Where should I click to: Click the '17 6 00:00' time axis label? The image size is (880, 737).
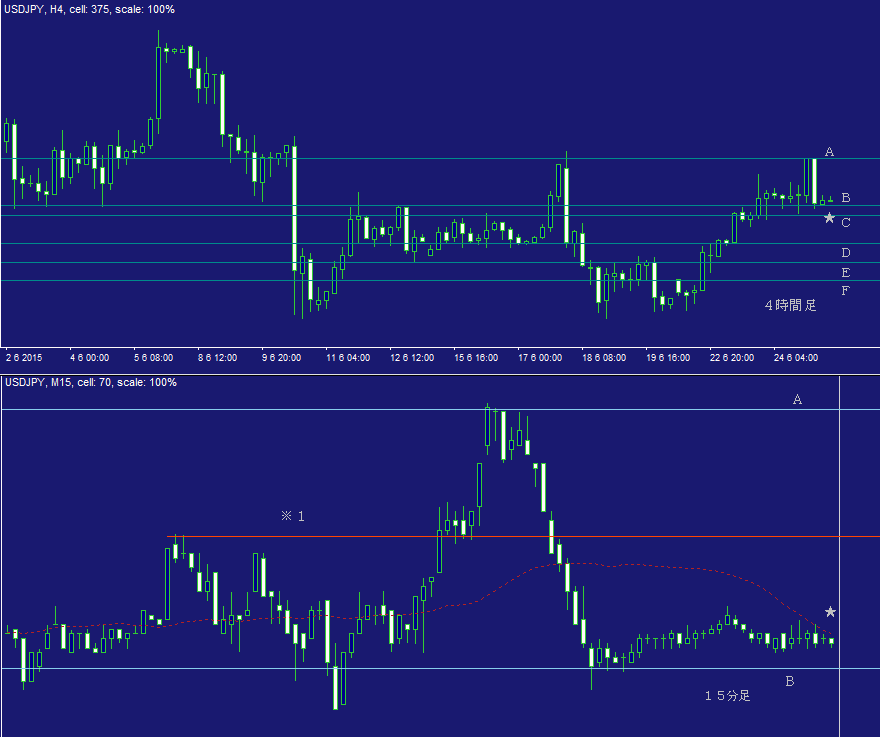[x=540, y=358]
